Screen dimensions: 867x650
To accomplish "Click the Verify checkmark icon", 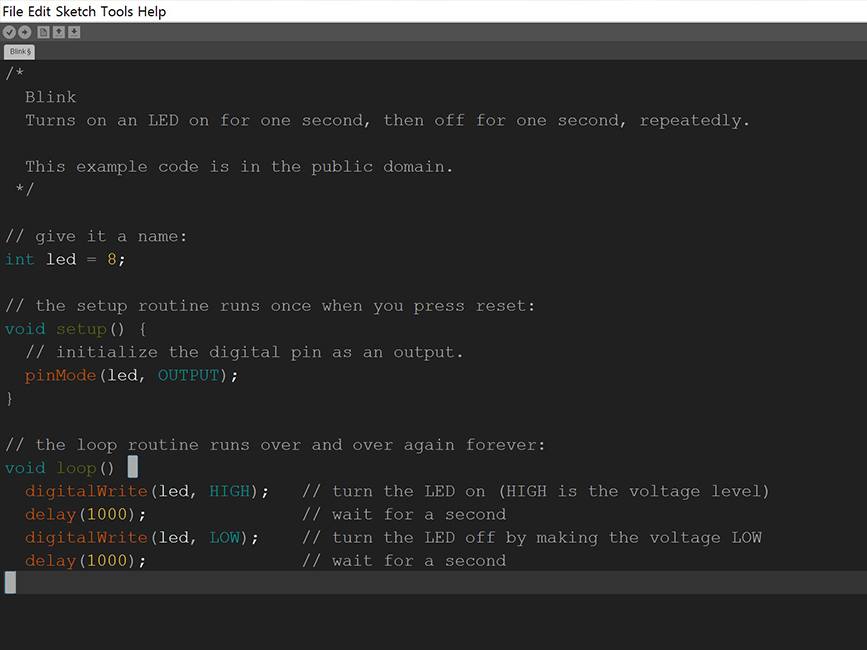I will (x=9, y=32).
